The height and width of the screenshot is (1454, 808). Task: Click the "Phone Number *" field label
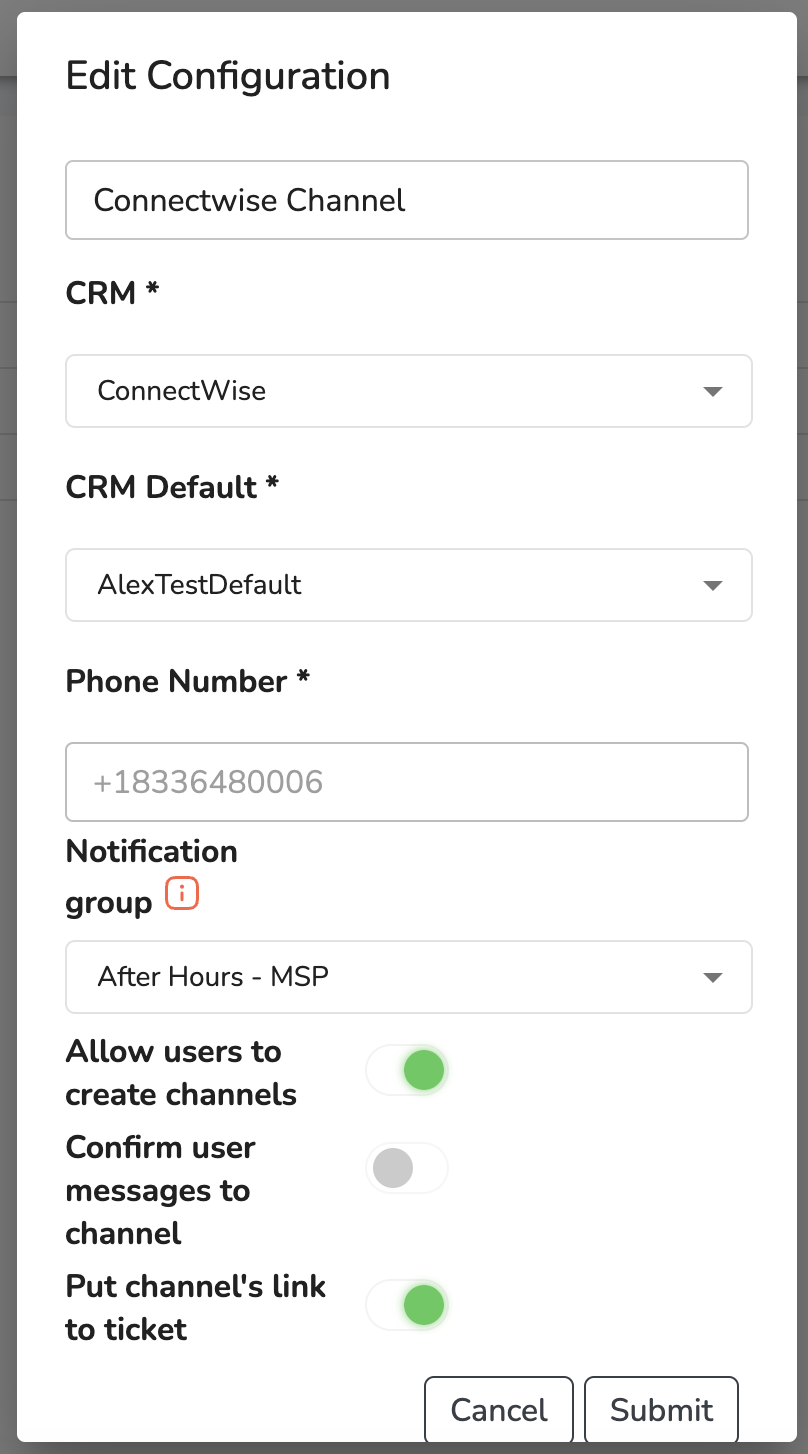click(188, 682)
